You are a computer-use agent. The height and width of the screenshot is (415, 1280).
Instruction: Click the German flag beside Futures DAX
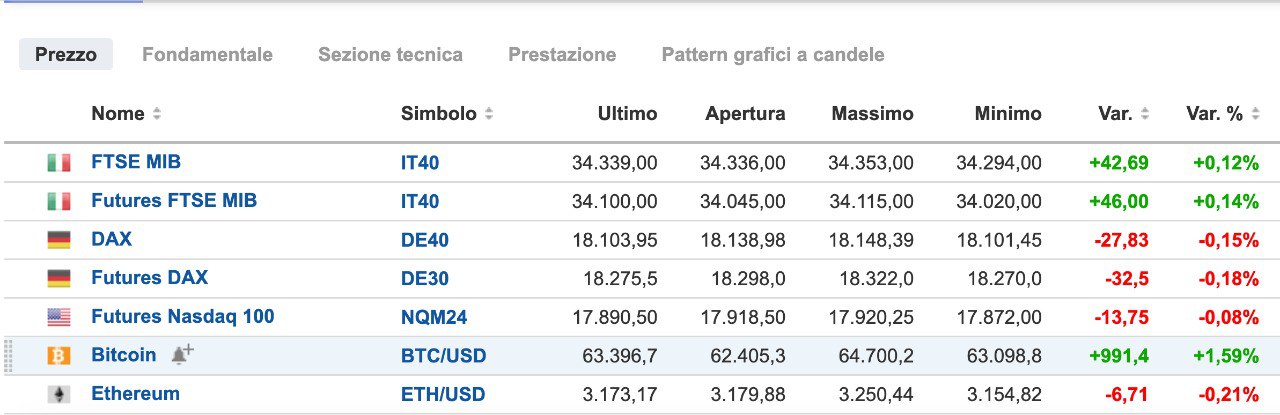tap(59, 278)
